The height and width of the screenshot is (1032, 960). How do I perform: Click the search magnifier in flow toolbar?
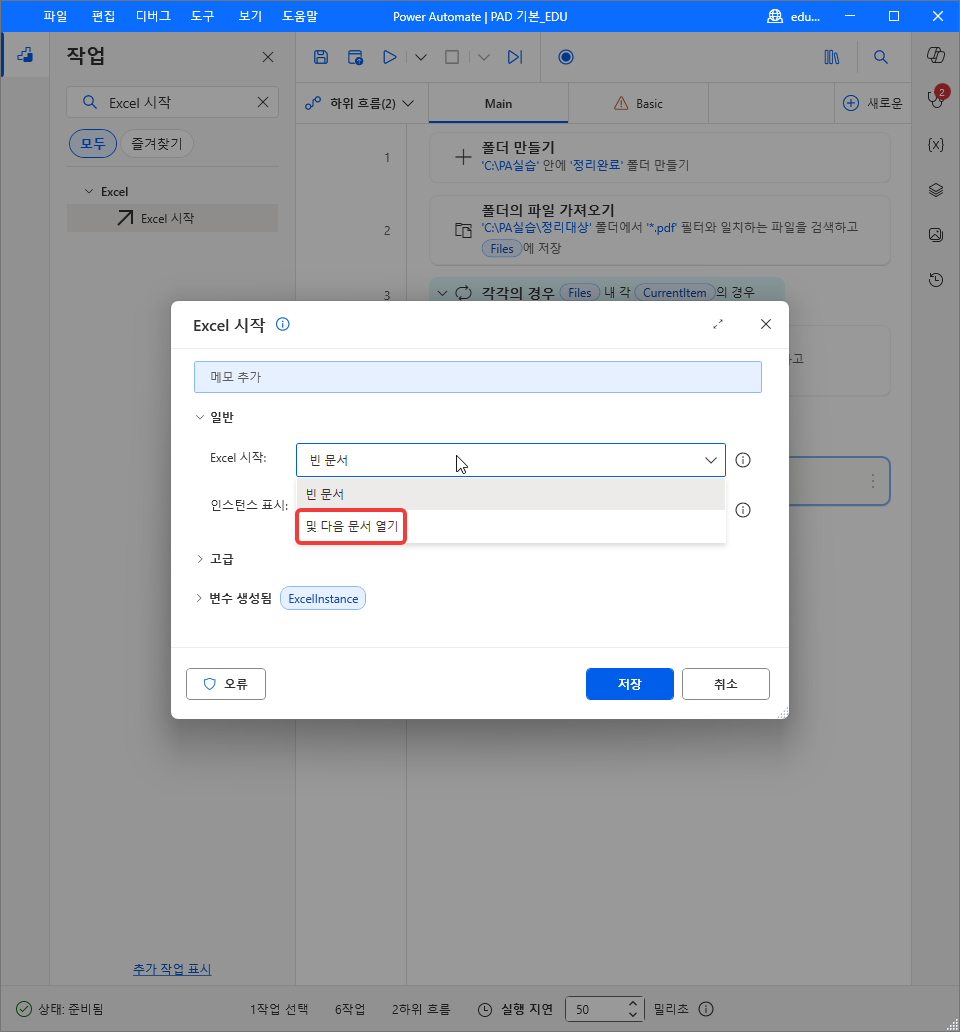pos(880,57)
